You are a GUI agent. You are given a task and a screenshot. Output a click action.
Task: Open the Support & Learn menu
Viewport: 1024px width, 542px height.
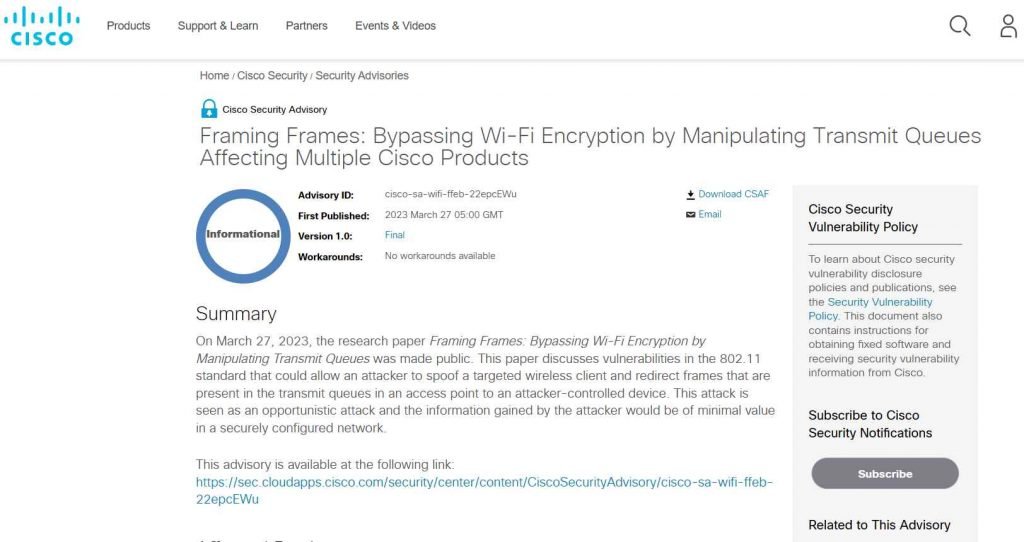point(218,25)
